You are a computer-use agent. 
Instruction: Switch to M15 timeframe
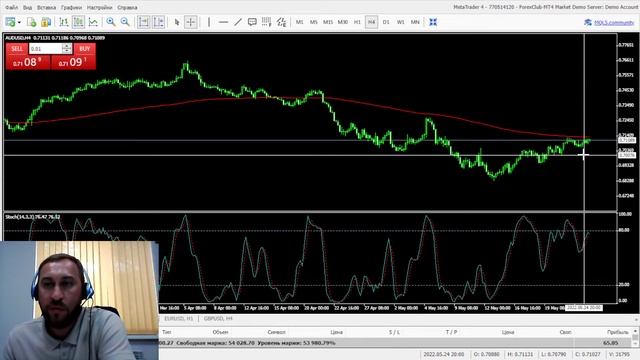[328, 22]
